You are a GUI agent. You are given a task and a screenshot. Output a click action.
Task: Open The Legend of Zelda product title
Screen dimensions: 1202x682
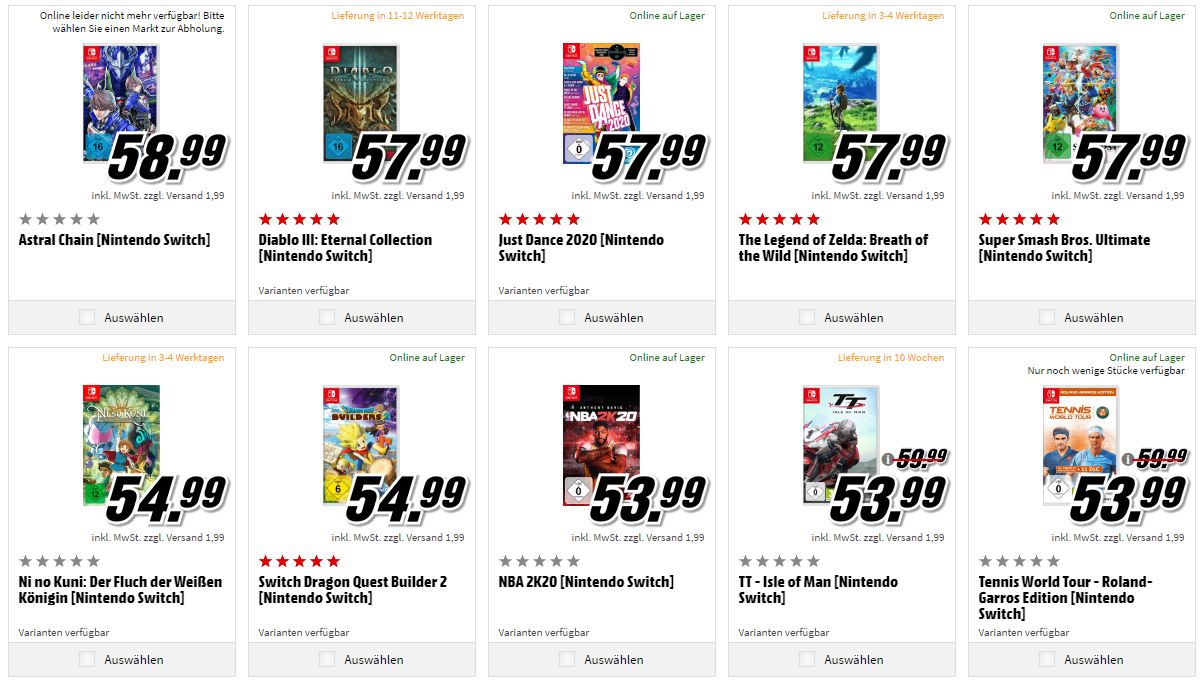point(832,248)
